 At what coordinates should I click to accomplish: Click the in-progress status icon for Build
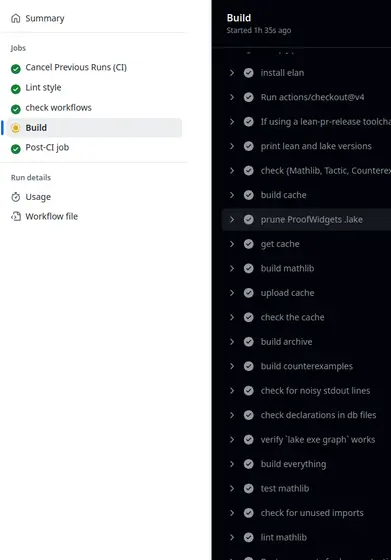16,128
